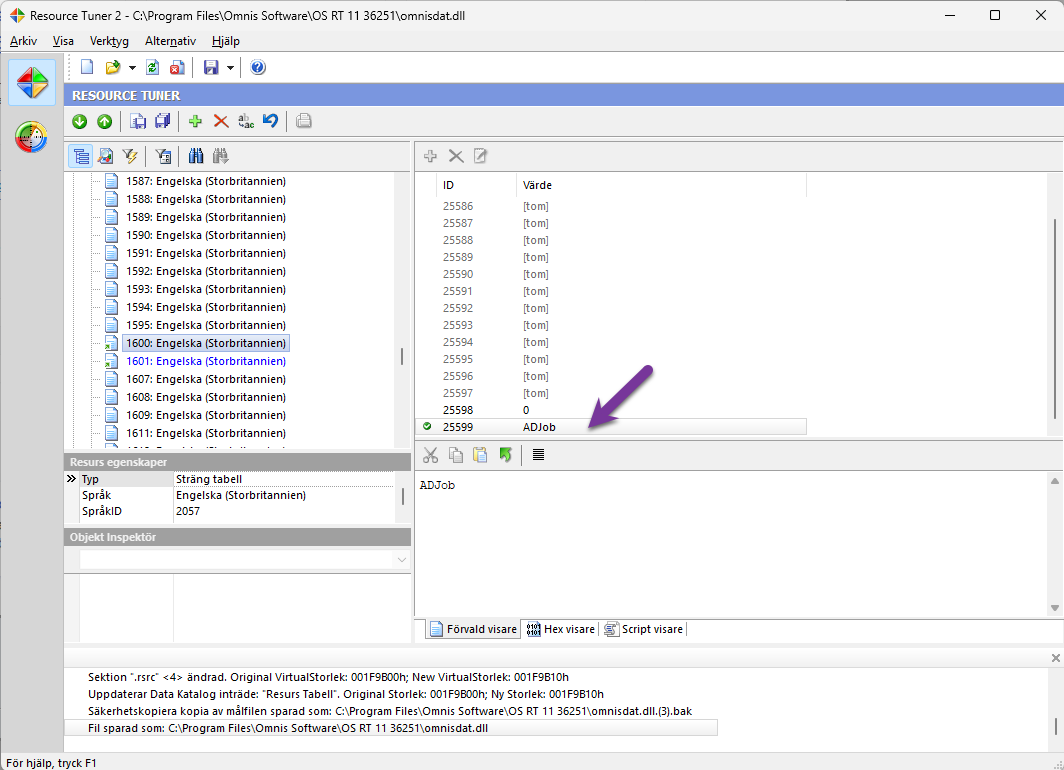Click the filter with lightning bolt icon
The image size is (1064, 770).
point(130,156)
